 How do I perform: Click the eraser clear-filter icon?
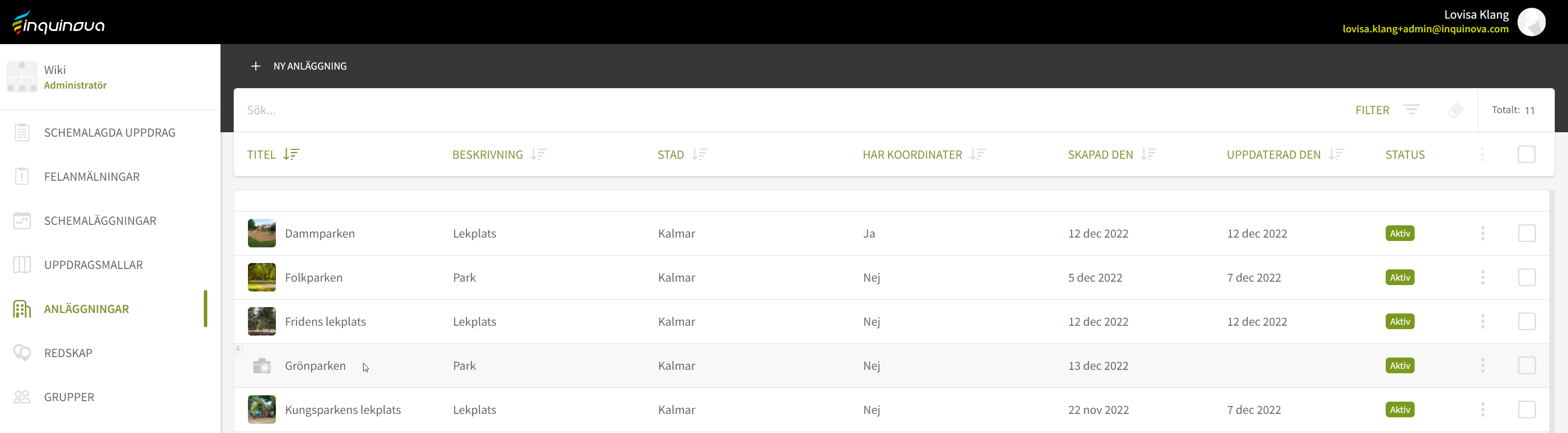tap(1455, 110)
